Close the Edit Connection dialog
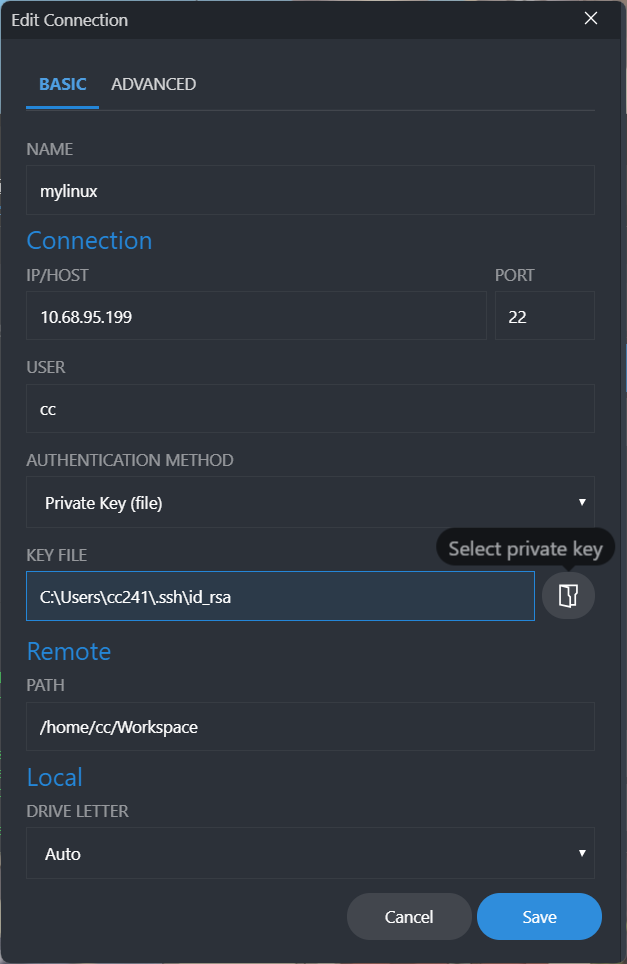The width and height of the screenshot is (627, 964). [590, 18]
